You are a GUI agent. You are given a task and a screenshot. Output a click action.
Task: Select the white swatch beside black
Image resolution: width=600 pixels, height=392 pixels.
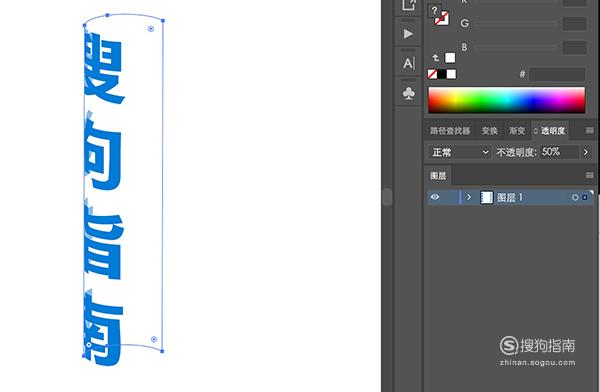451,74
